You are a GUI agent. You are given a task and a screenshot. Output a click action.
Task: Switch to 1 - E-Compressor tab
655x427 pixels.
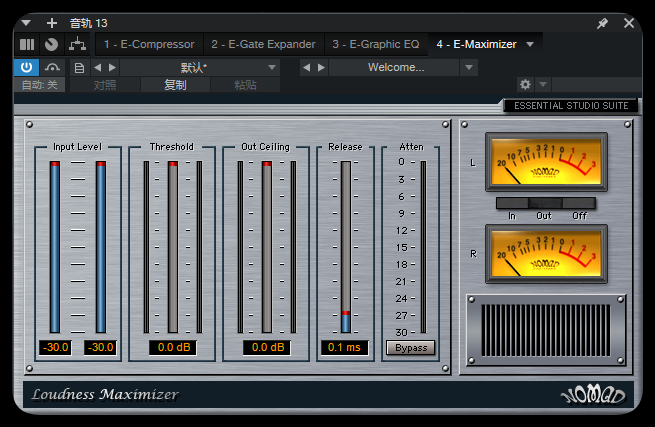click(149, 44)
